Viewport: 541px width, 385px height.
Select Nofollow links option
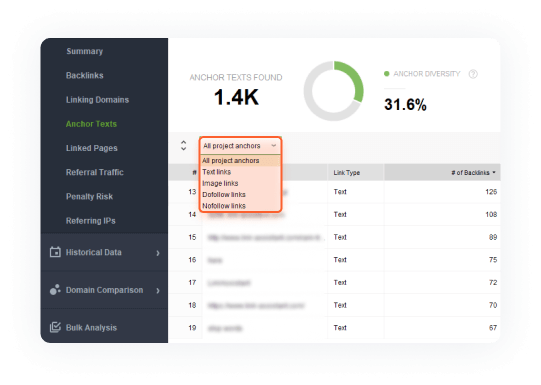[224, 206]
